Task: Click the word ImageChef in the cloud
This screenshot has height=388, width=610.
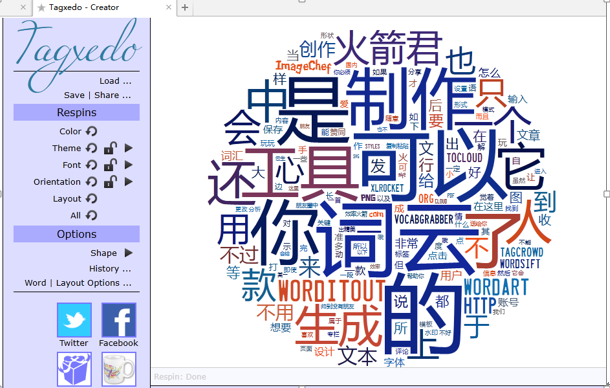Action: click(x=303, y=66)
